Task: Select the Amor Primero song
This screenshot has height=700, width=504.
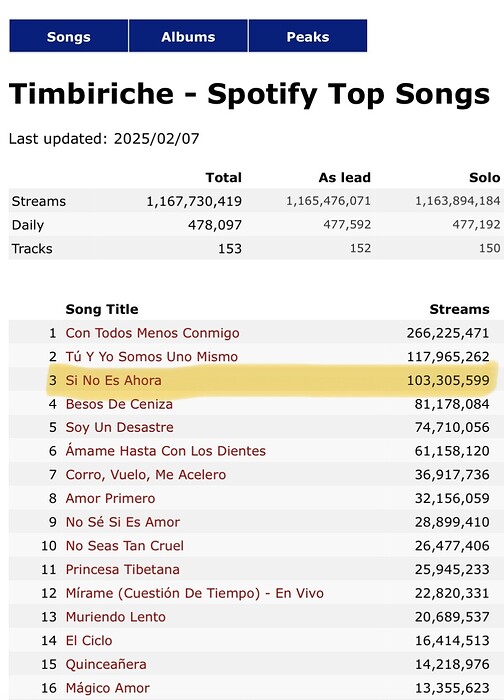Action: pos(110,498)
